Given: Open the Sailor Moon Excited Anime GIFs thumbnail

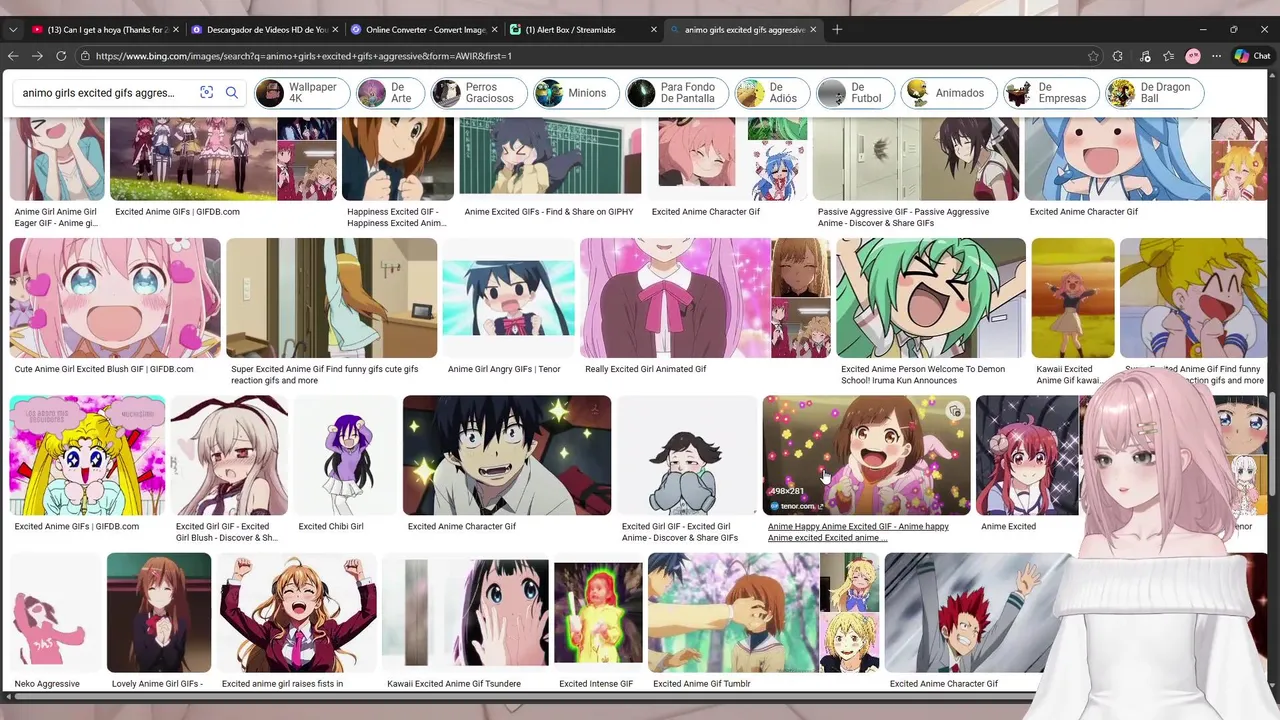Looking at the screenshot, I should [x=88, y=455].
